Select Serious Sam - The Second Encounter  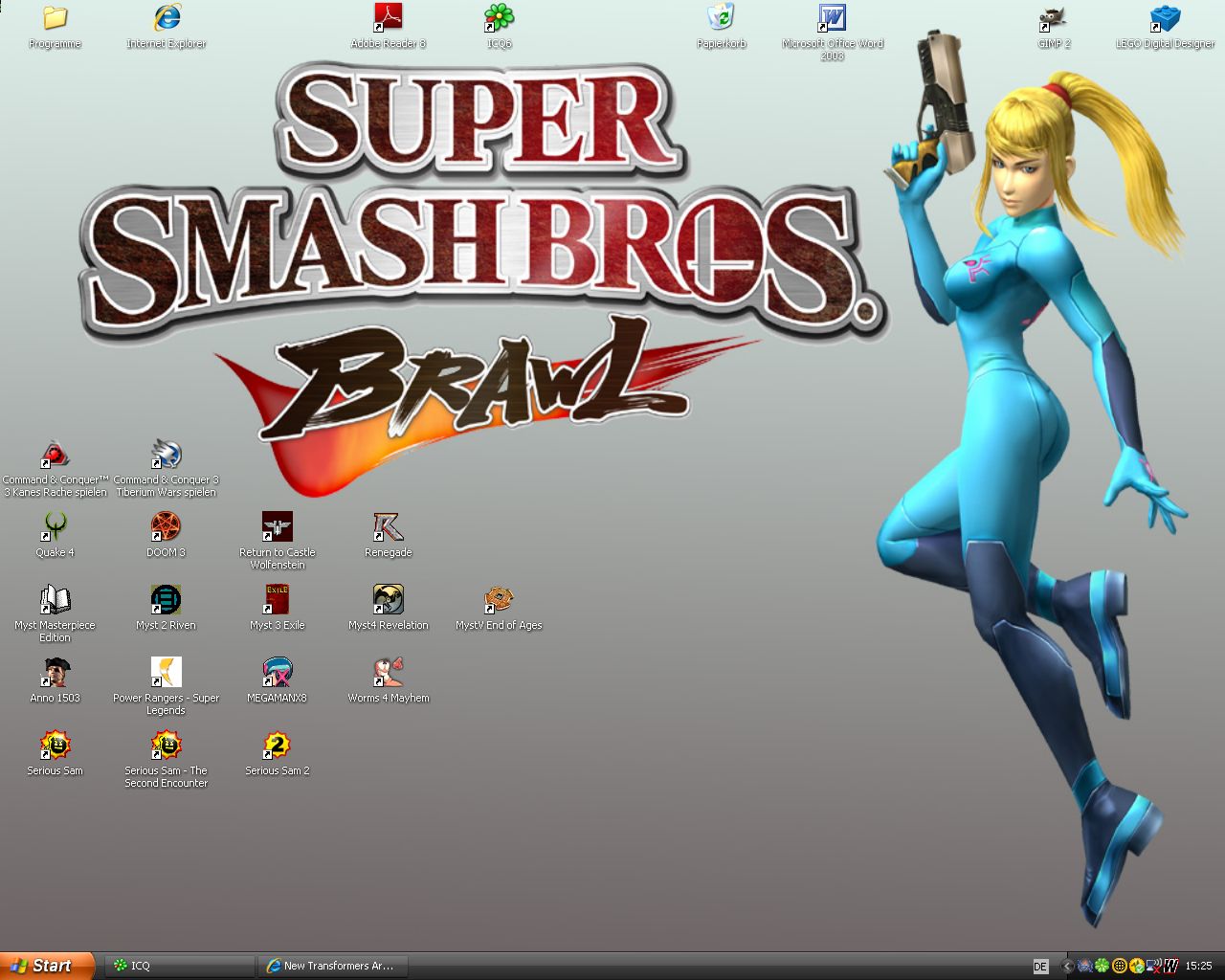point(166,746)
